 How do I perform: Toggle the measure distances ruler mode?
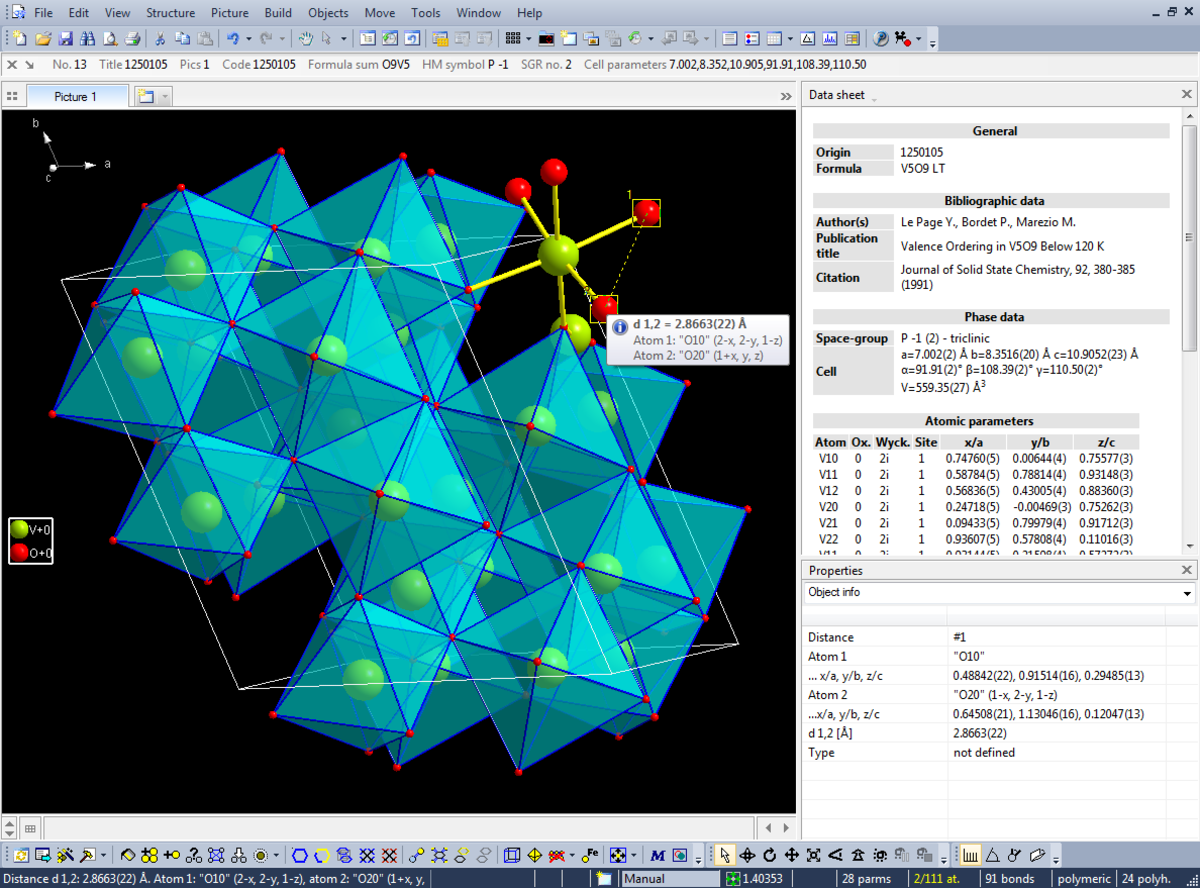(970, 855)
